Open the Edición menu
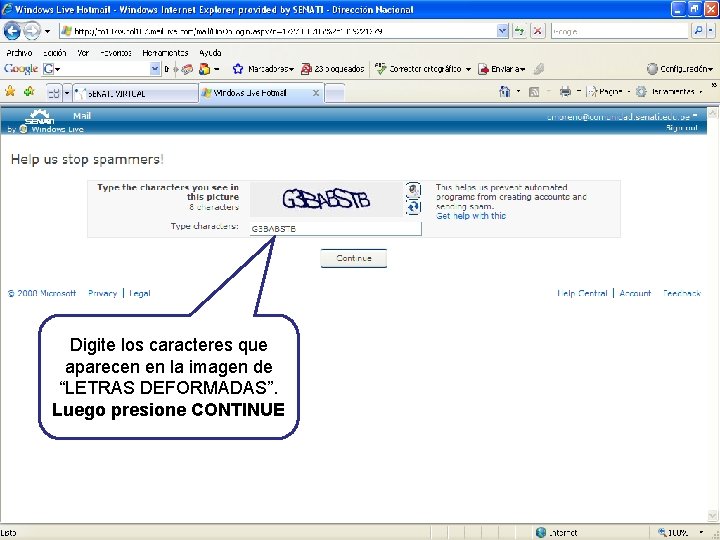The image size is (720, 540). coord(55,53)
